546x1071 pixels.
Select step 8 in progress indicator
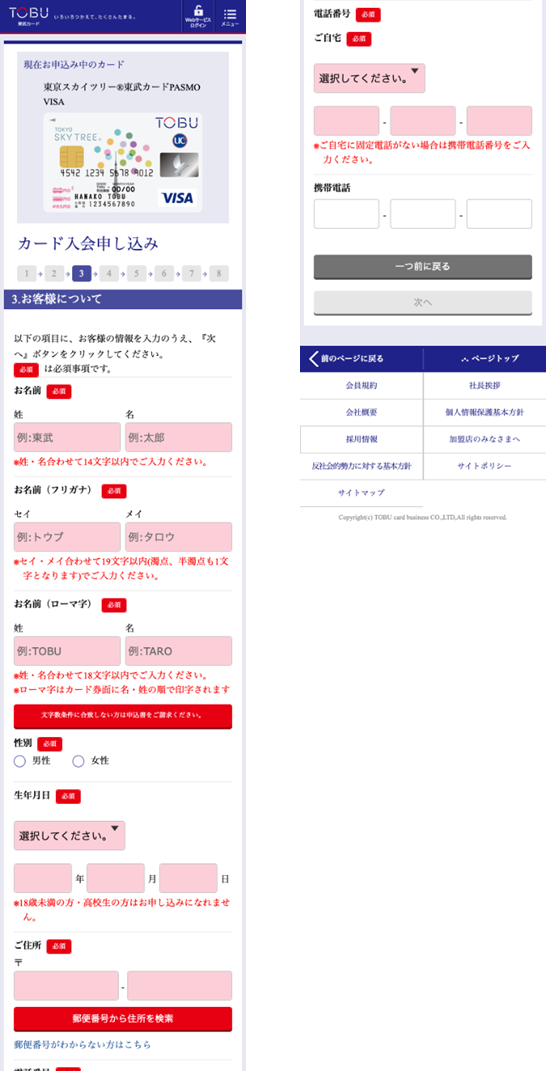click(219, 274)
